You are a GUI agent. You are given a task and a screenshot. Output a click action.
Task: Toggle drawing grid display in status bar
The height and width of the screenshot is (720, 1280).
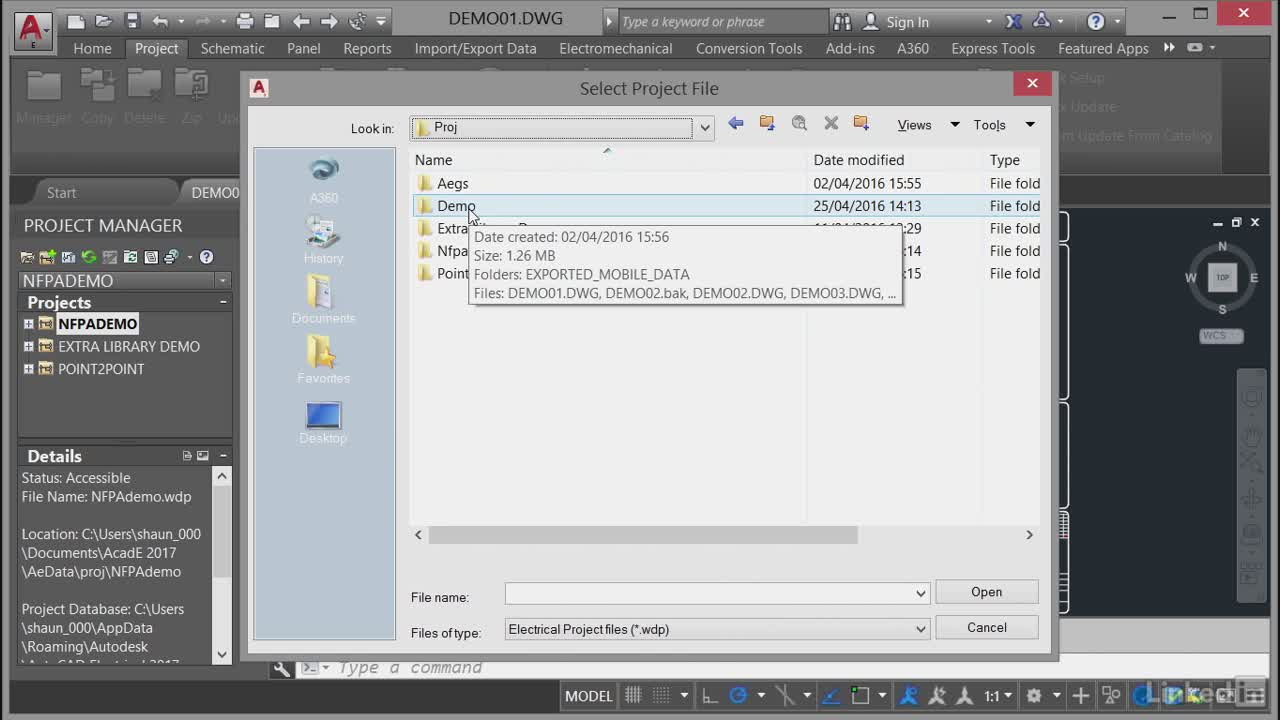[x=633, y=696]
